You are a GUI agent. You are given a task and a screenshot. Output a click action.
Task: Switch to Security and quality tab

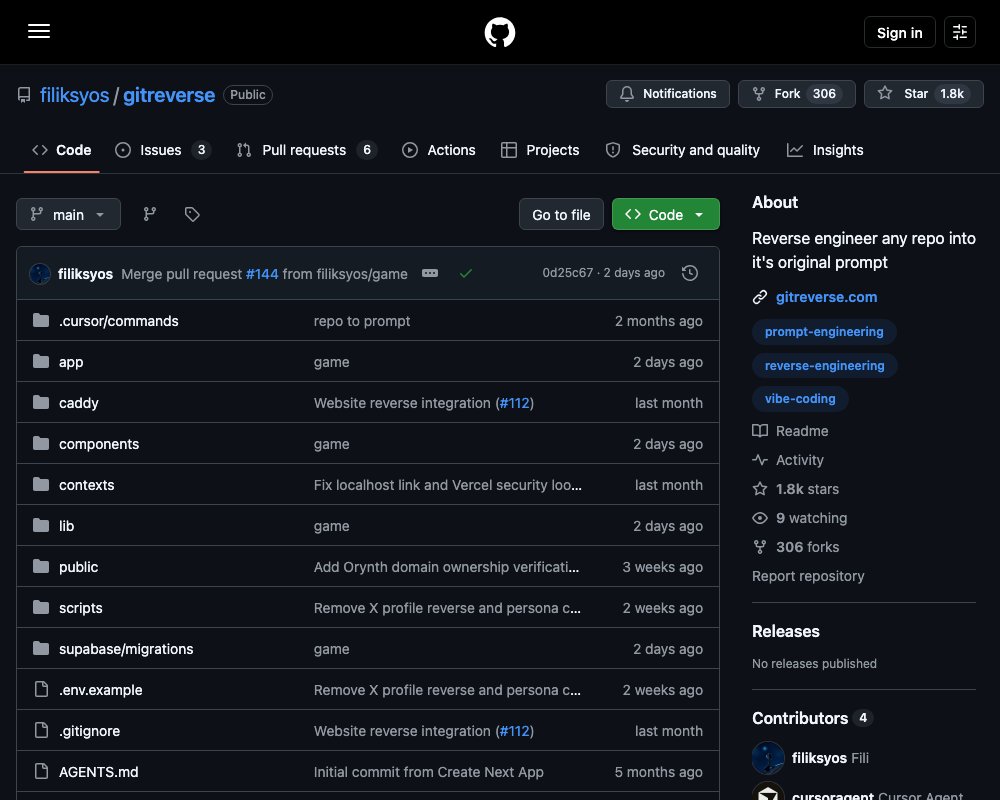click(682, 150)
